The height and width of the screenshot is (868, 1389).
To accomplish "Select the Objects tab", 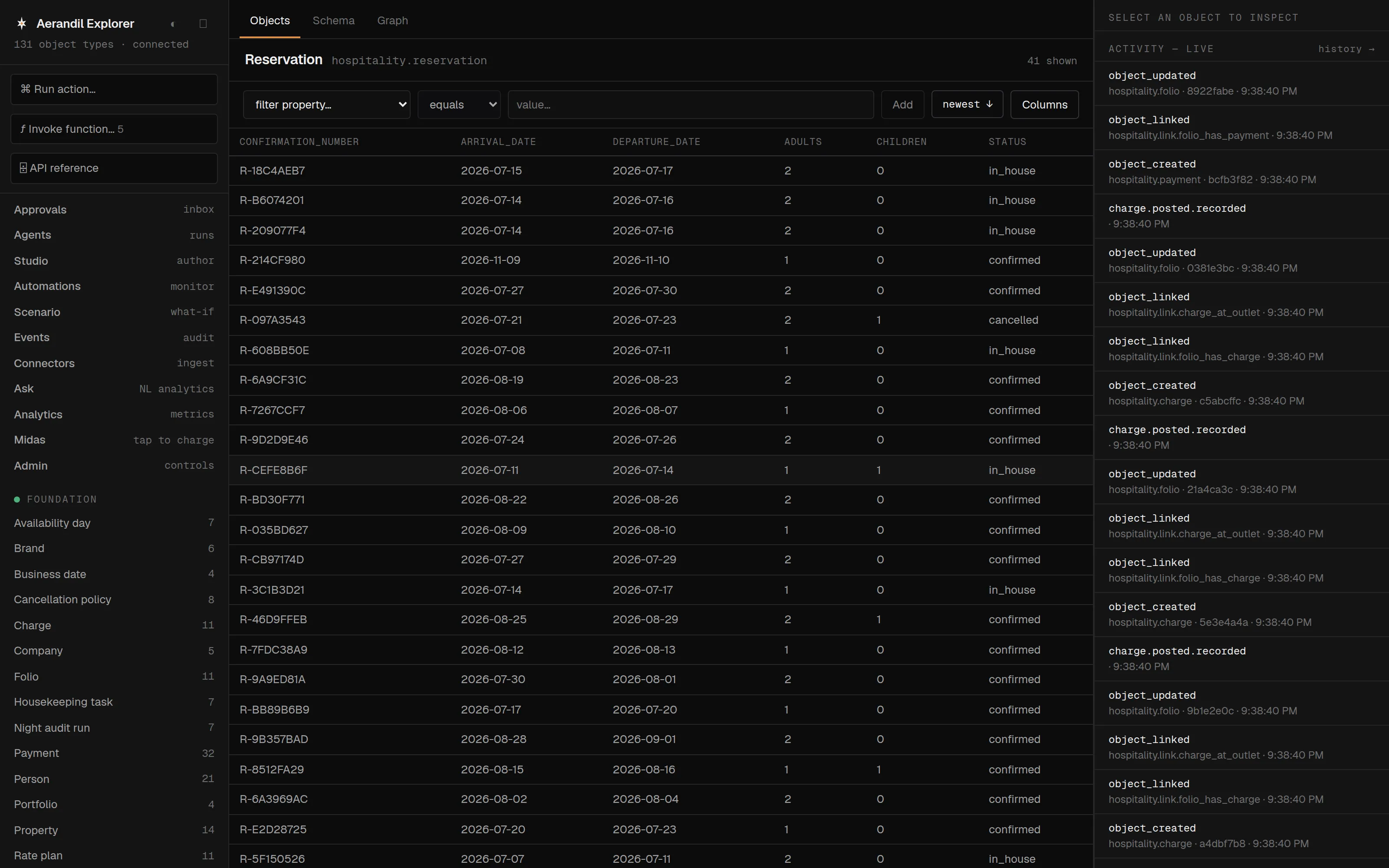I will click(270, 21).
